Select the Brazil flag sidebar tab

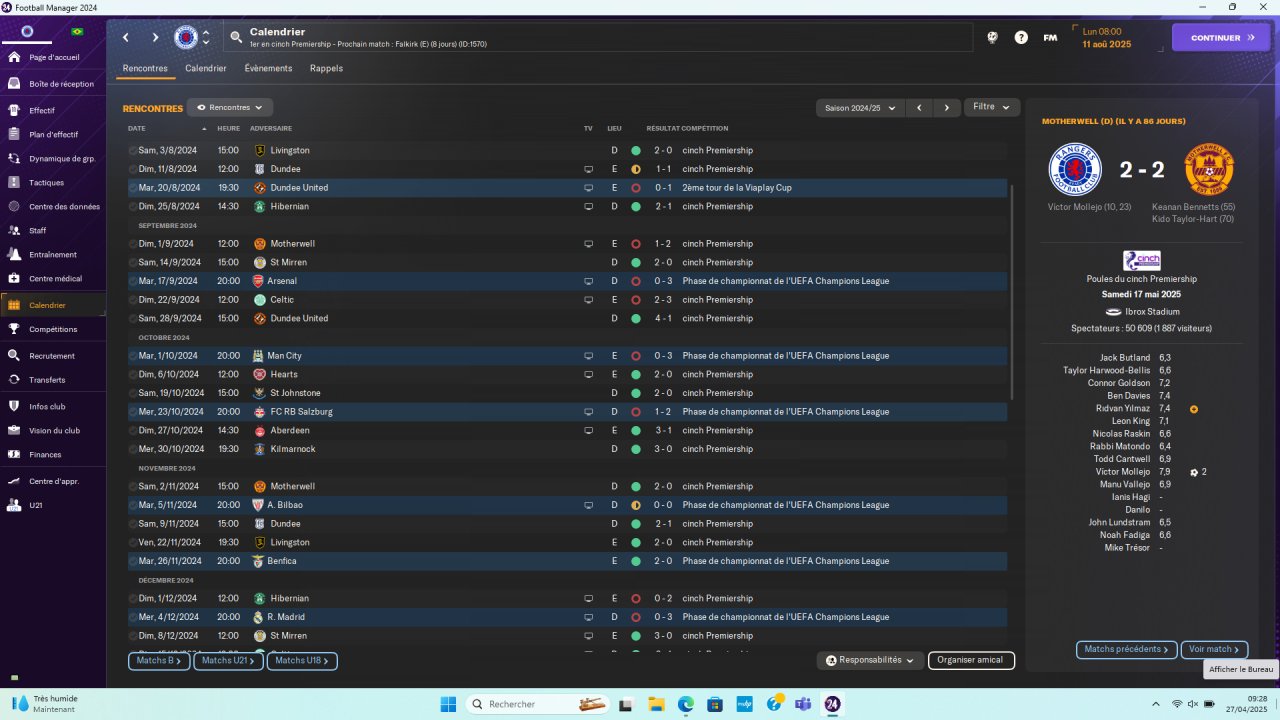click(x=78, y=32)
